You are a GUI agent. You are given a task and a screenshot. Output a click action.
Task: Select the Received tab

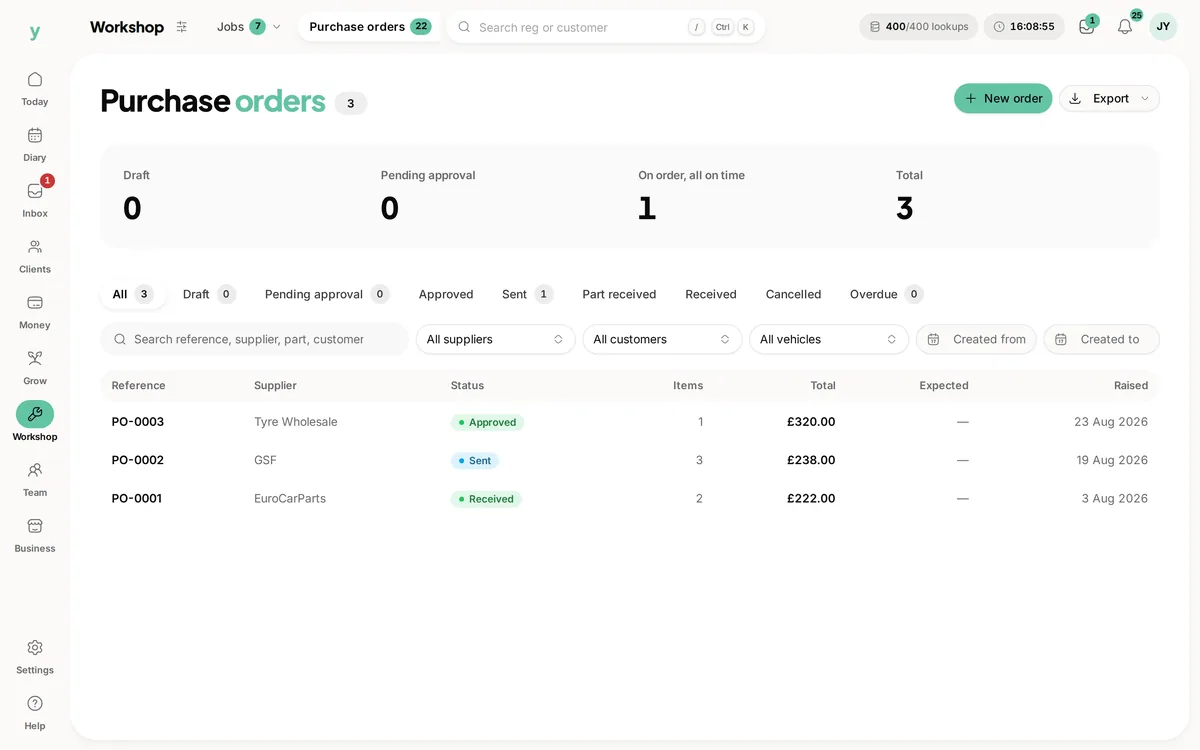pos(711,294)
